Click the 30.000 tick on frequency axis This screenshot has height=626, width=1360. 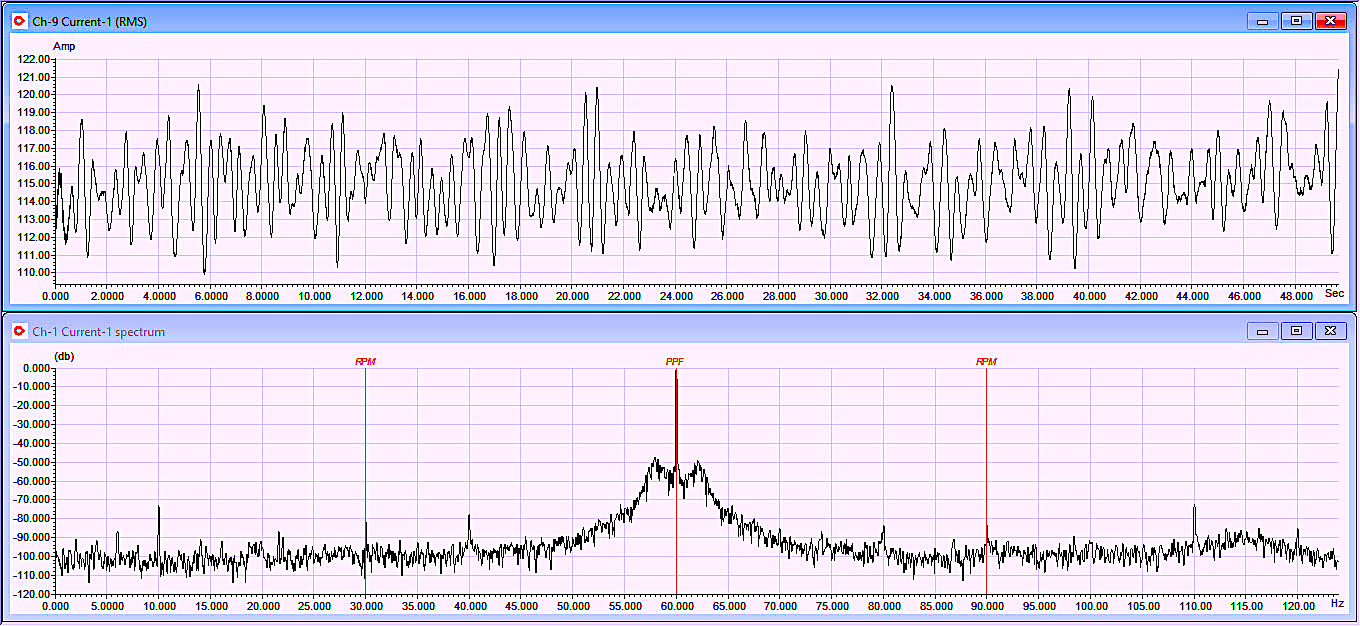pos(366,607)
